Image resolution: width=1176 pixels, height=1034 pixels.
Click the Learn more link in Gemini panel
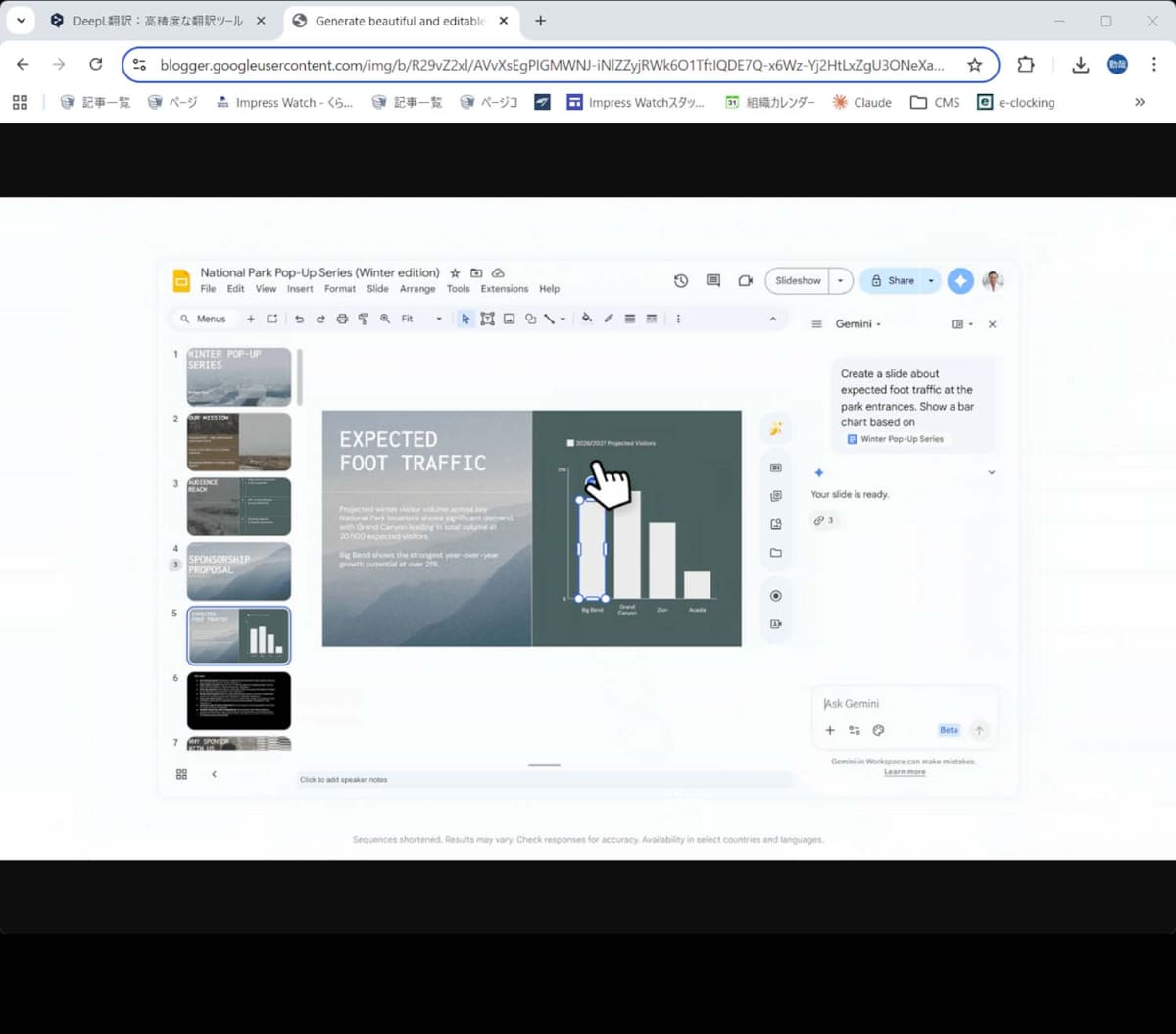pos(905,772)
